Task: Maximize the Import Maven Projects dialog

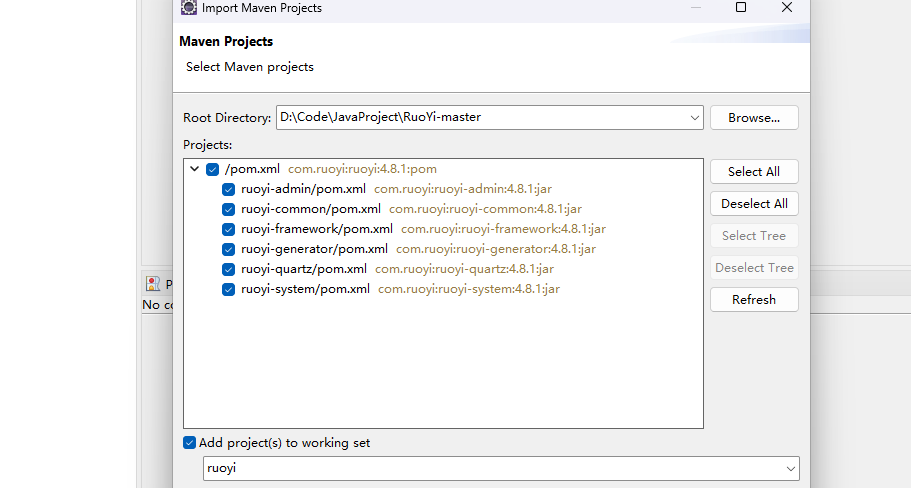Action: click(741, 7)
